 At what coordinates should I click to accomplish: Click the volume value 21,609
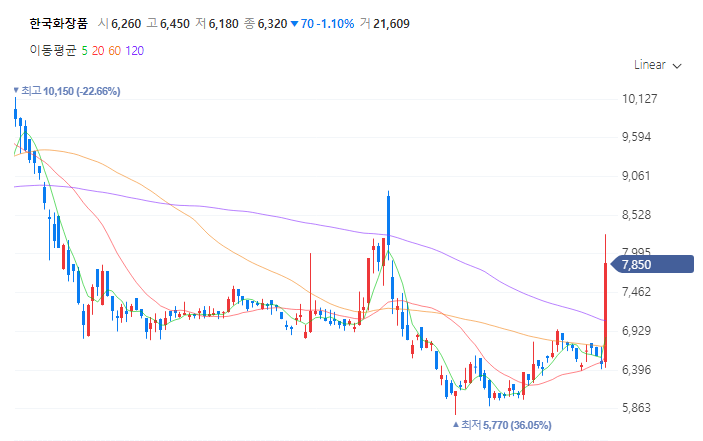click(x=391, y=24)
